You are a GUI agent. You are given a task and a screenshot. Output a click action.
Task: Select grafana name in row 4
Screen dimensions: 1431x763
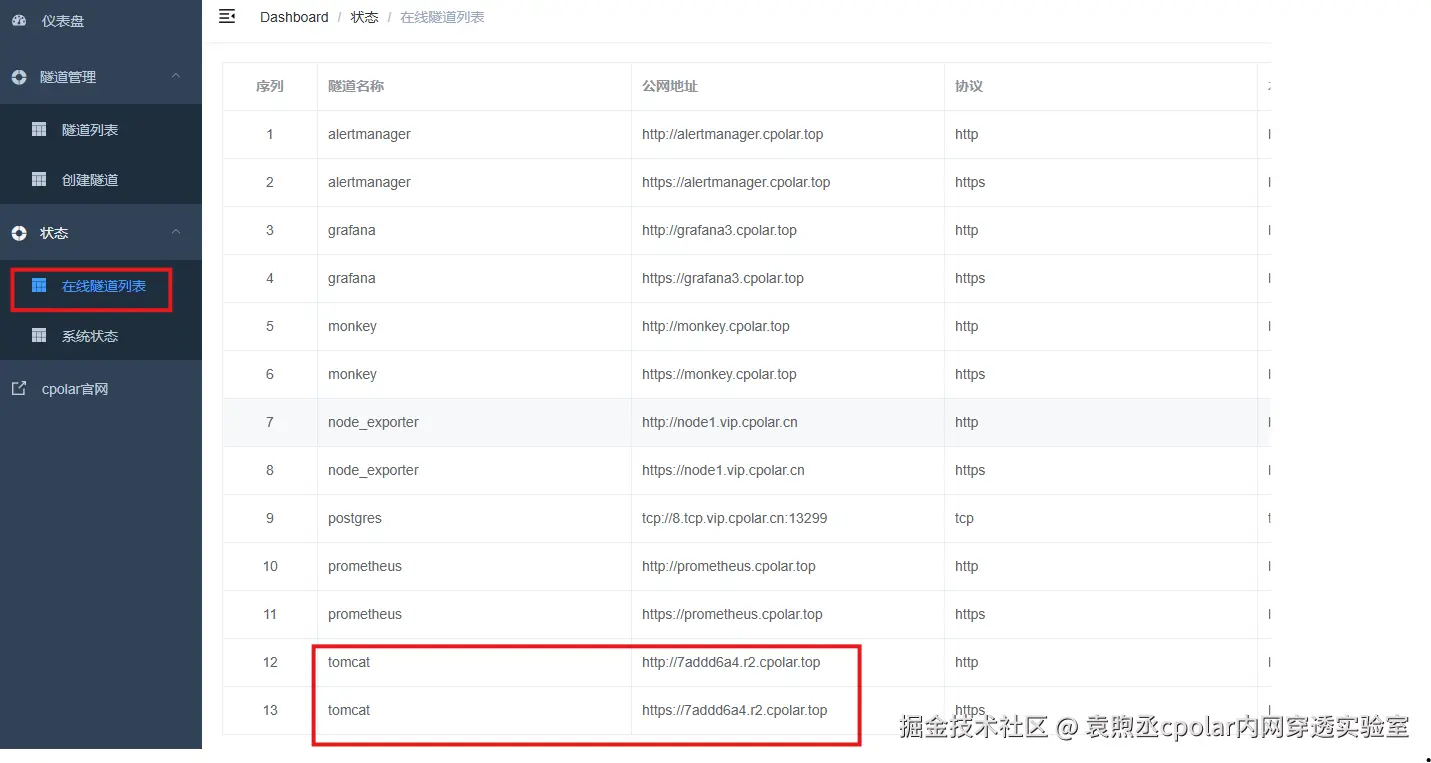click(352, 278)
